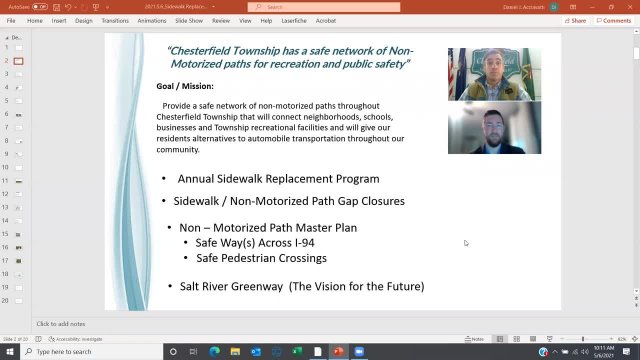
Task: Open Outlook from taskbar
Action: click(256, 351)
